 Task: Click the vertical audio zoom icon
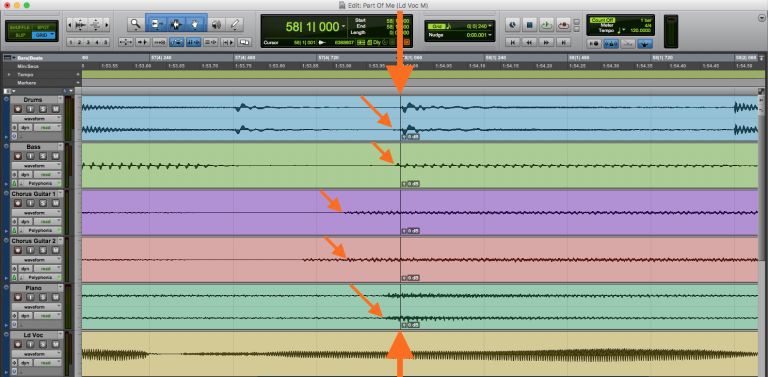tap(96, 24)
